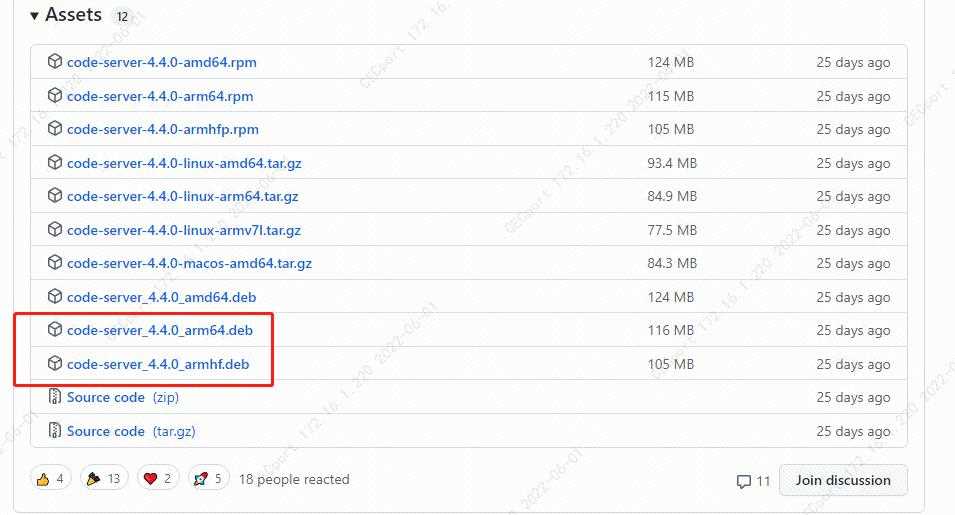This screenshot has height=515, width=955.
Task: Click the 93.4 MB file size
Action: click(672, 163)
